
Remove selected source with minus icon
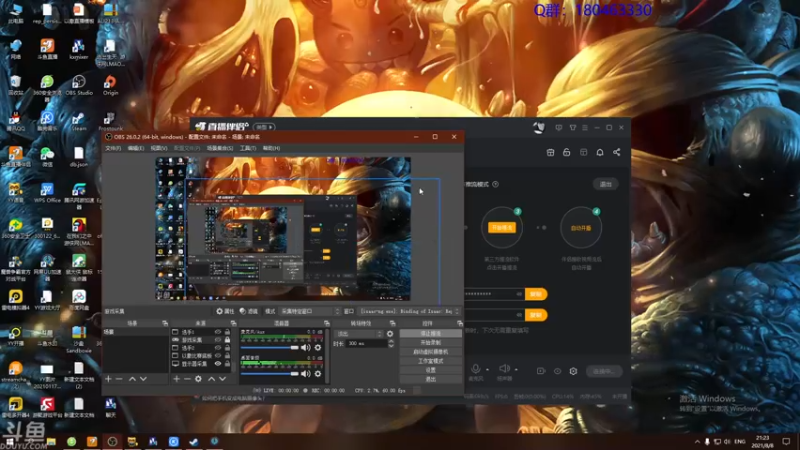[x=187, y=379]
